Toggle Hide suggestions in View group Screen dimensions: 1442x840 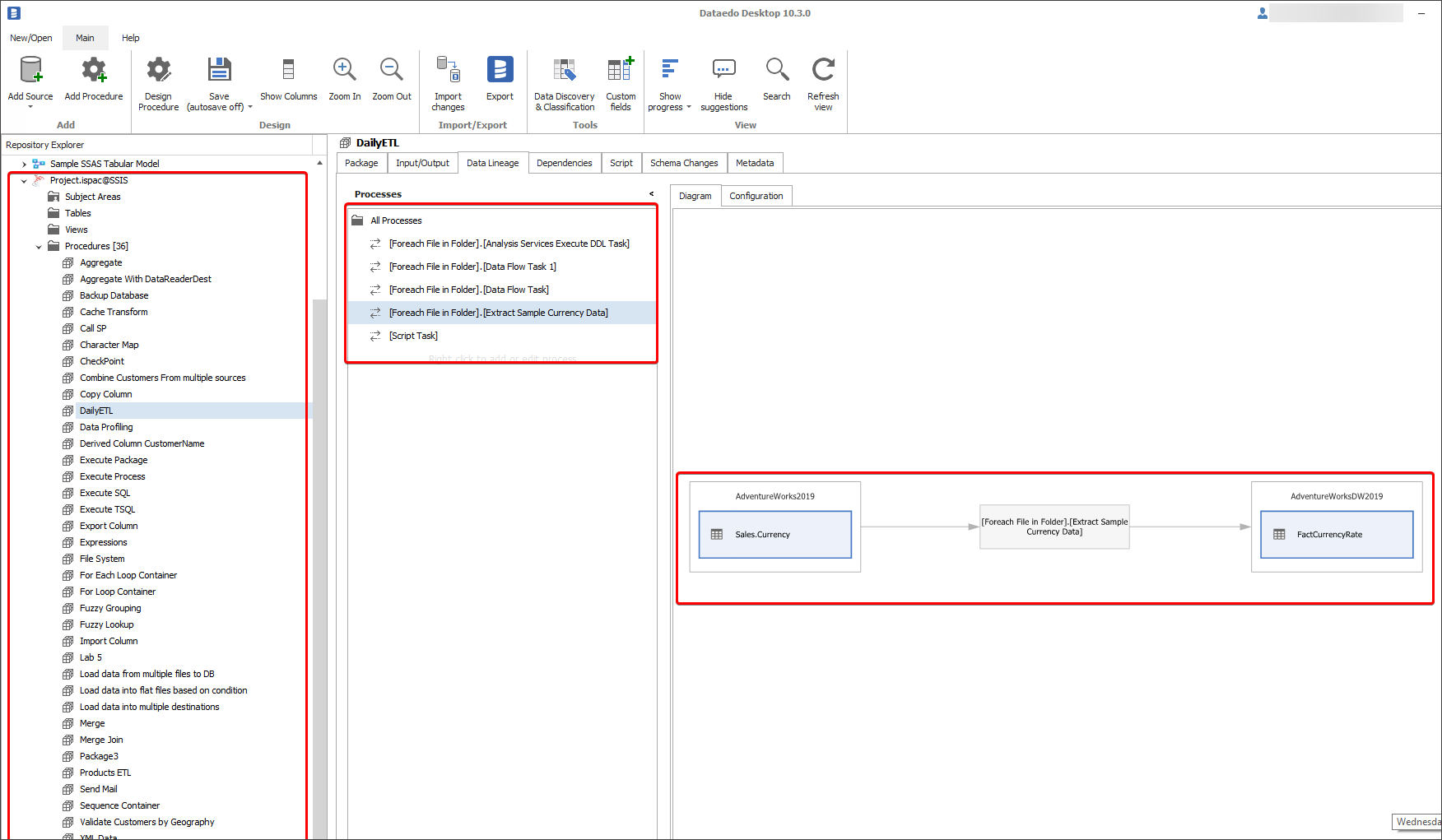(x=723, y=71)
